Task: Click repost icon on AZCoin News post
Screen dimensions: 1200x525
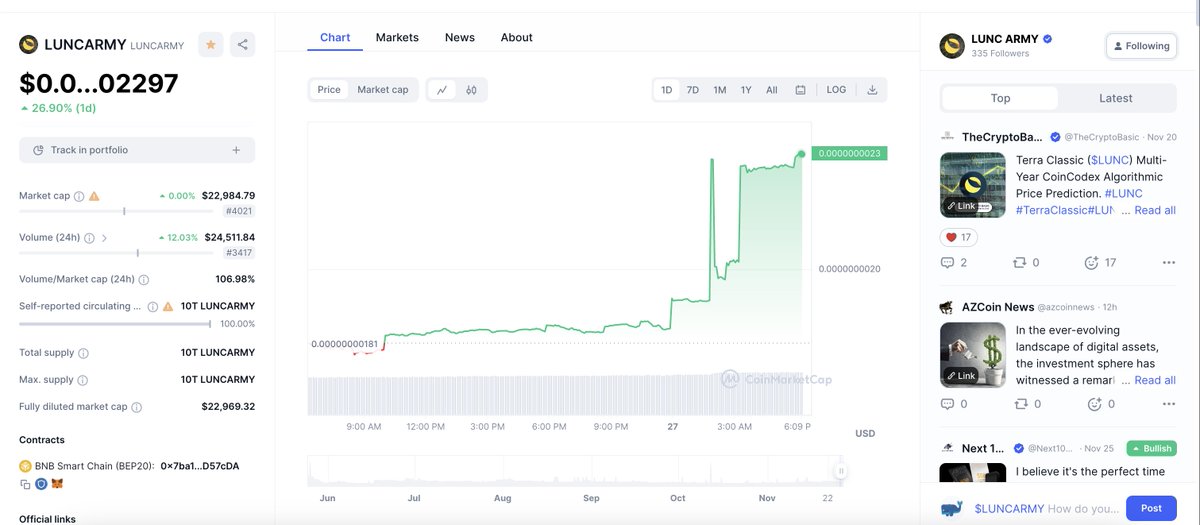Action: coord(1019,404)
